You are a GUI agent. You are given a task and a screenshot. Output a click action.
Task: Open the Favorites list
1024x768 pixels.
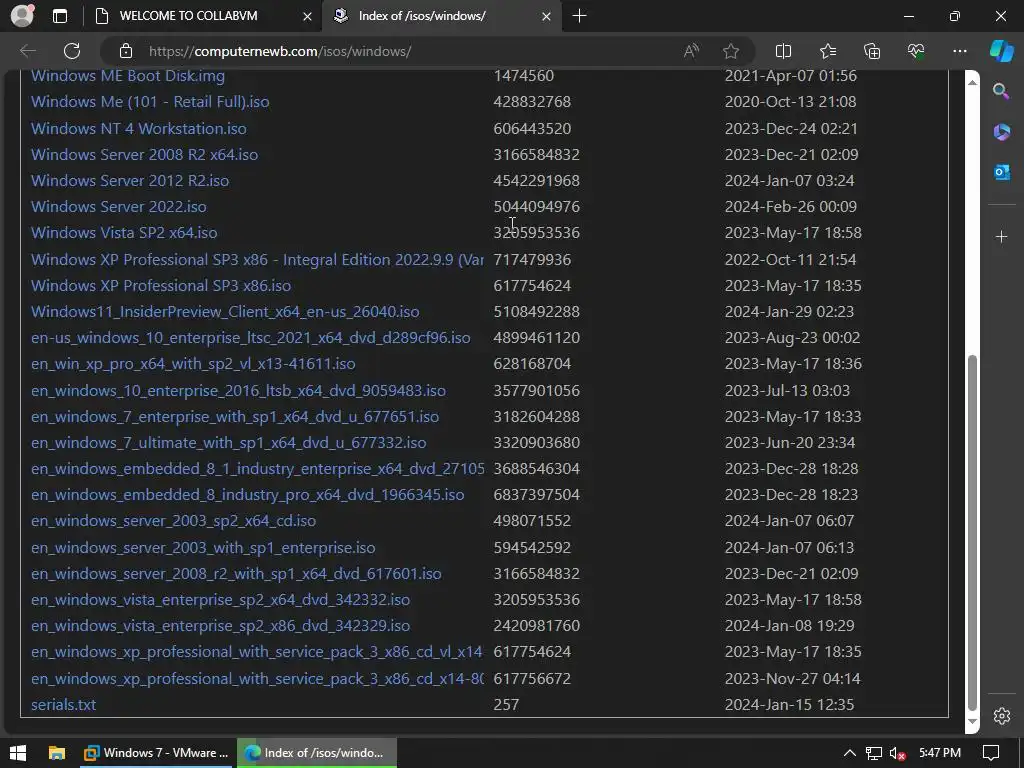(827, 51)
